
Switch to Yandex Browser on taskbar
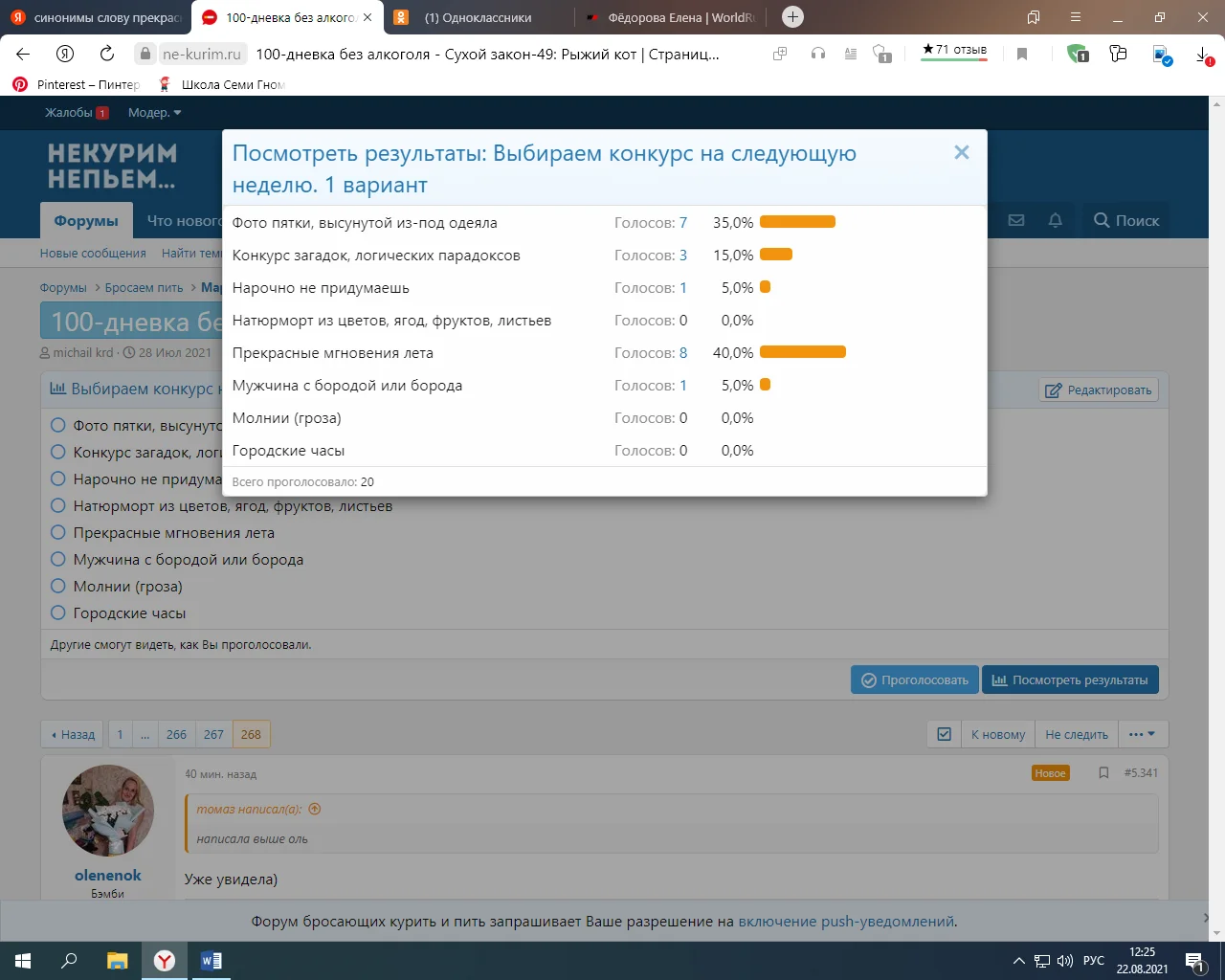[165, 961]
